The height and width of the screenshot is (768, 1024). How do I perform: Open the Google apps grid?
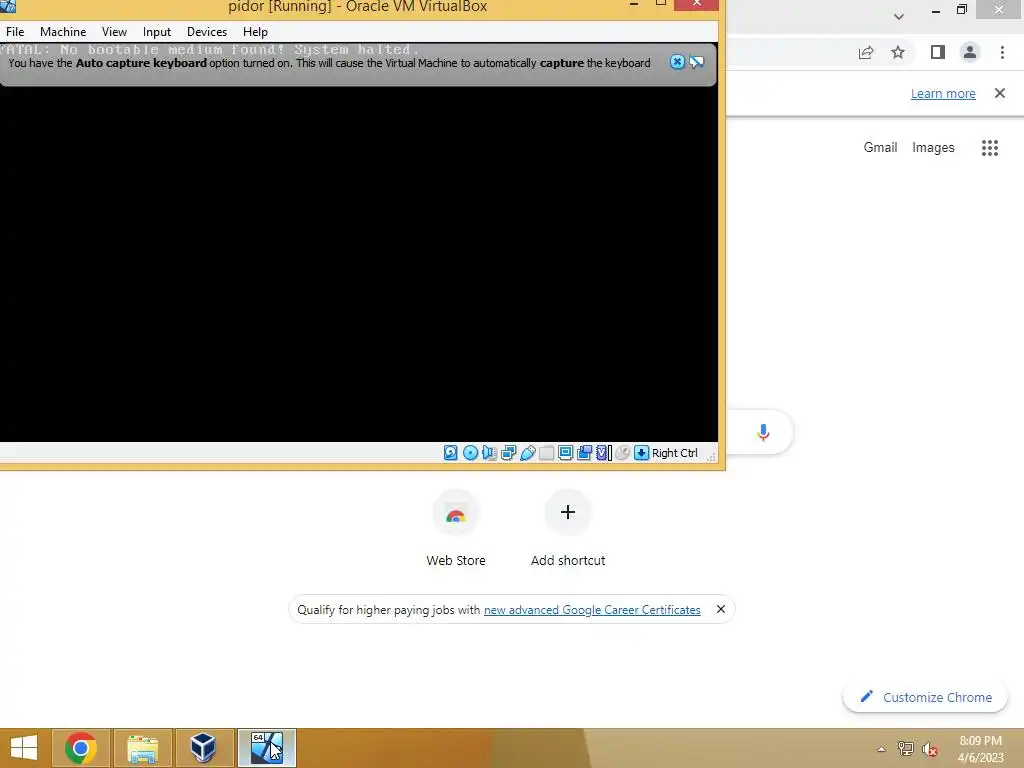click(990, 148)
